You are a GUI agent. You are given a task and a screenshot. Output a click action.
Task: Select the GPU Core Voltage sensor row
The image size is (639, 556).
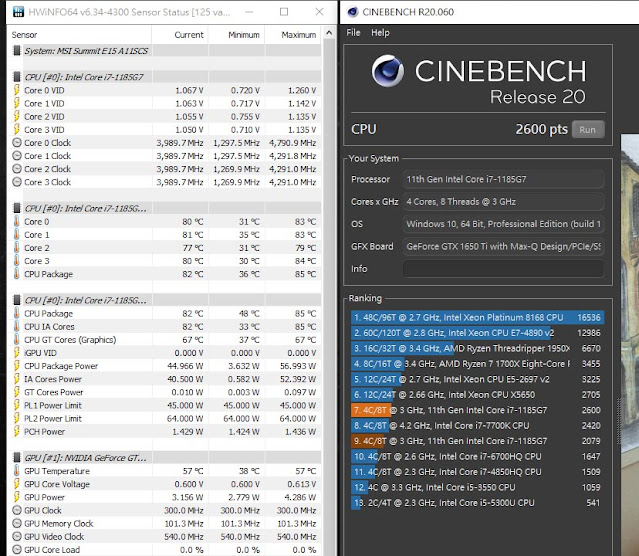pos(165,484)
